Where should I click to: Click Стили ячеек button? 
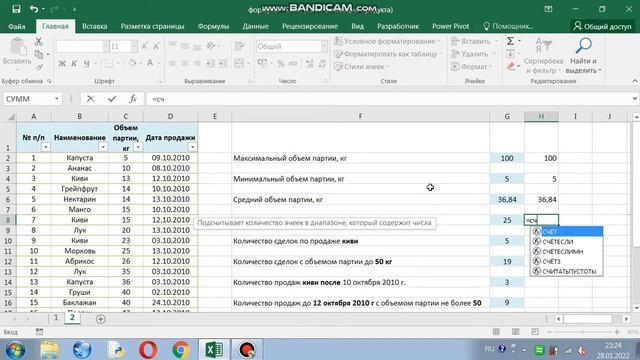click(x=361, y=67)
